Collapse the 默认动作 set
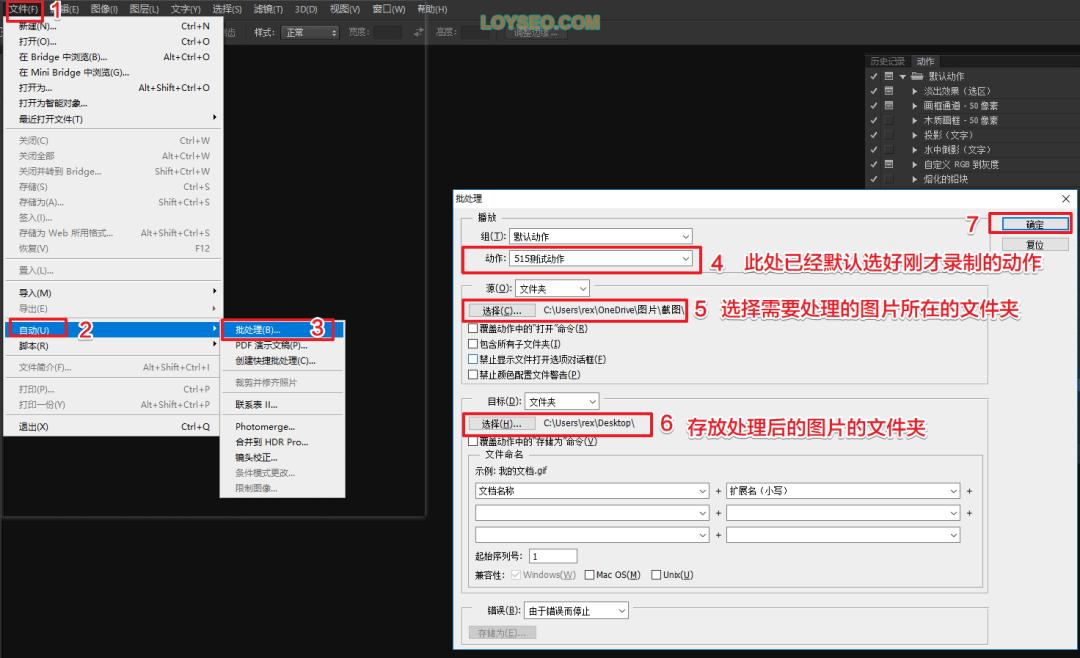This screenshot has width=1080, height=658. pos(903,77)
